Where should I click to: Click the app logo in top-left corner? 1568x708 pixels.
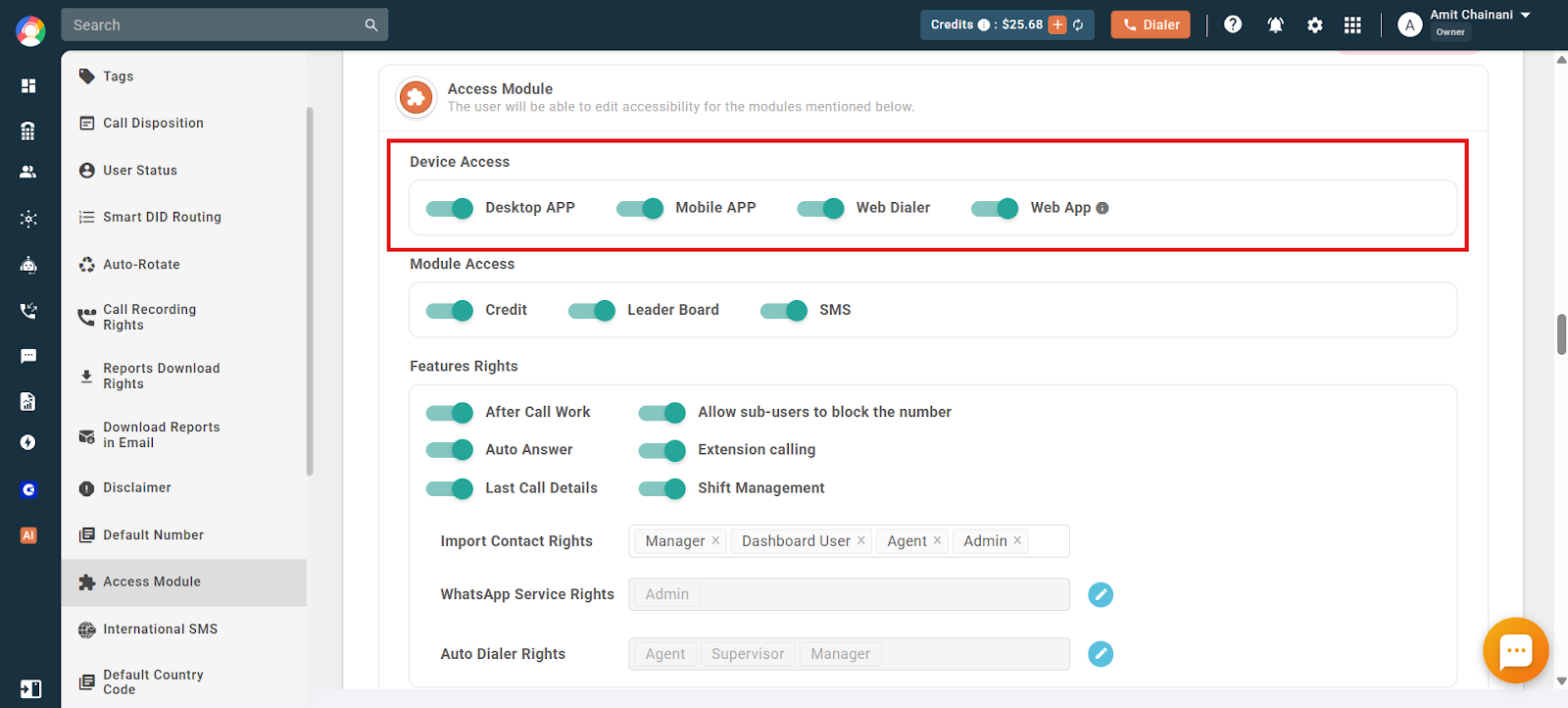pyautogui.click(x=30, y=31)
